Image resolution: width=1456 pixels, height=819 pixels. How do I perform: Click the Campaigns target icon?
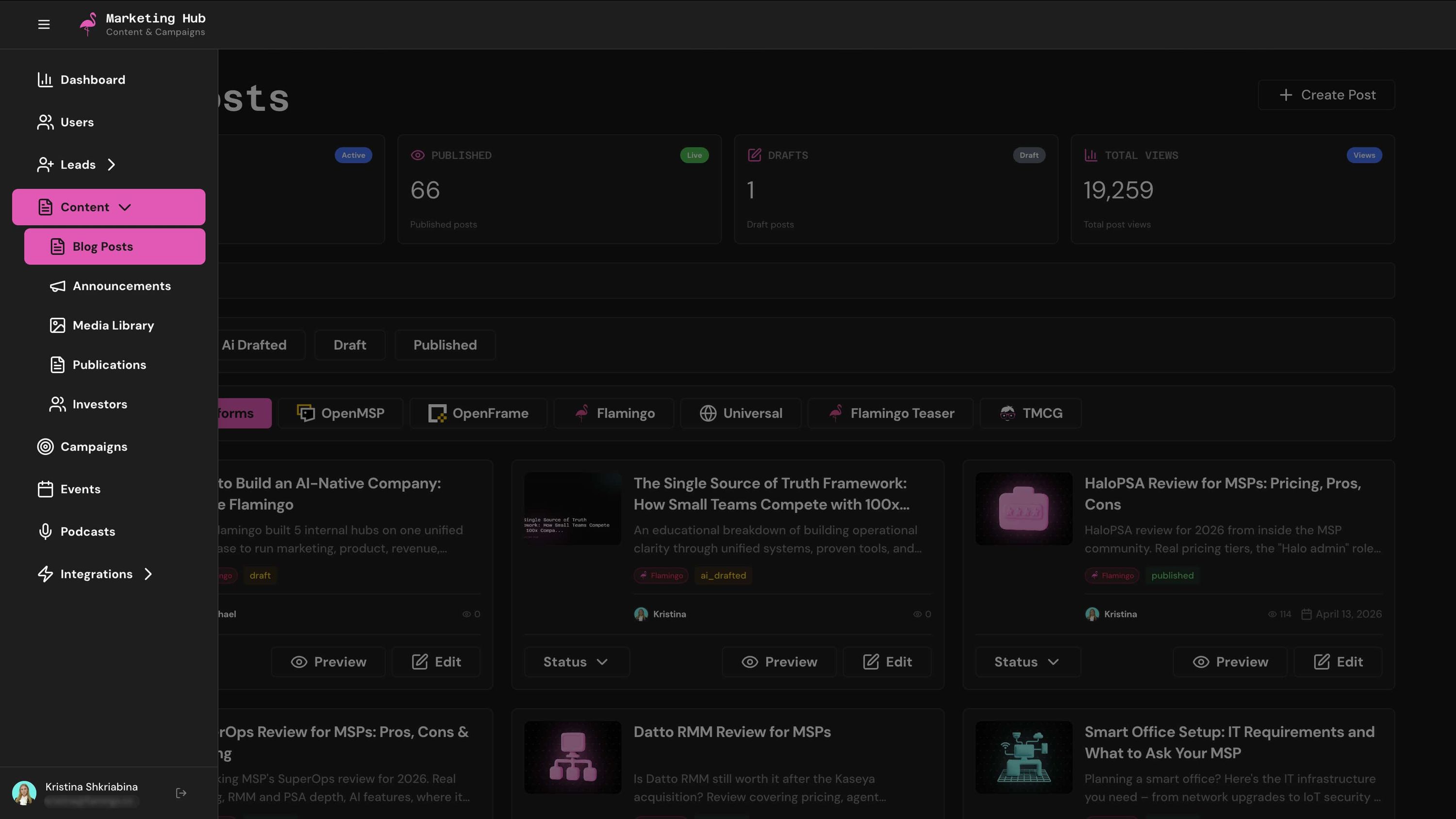pyautogui.click(x=45, y=446)
